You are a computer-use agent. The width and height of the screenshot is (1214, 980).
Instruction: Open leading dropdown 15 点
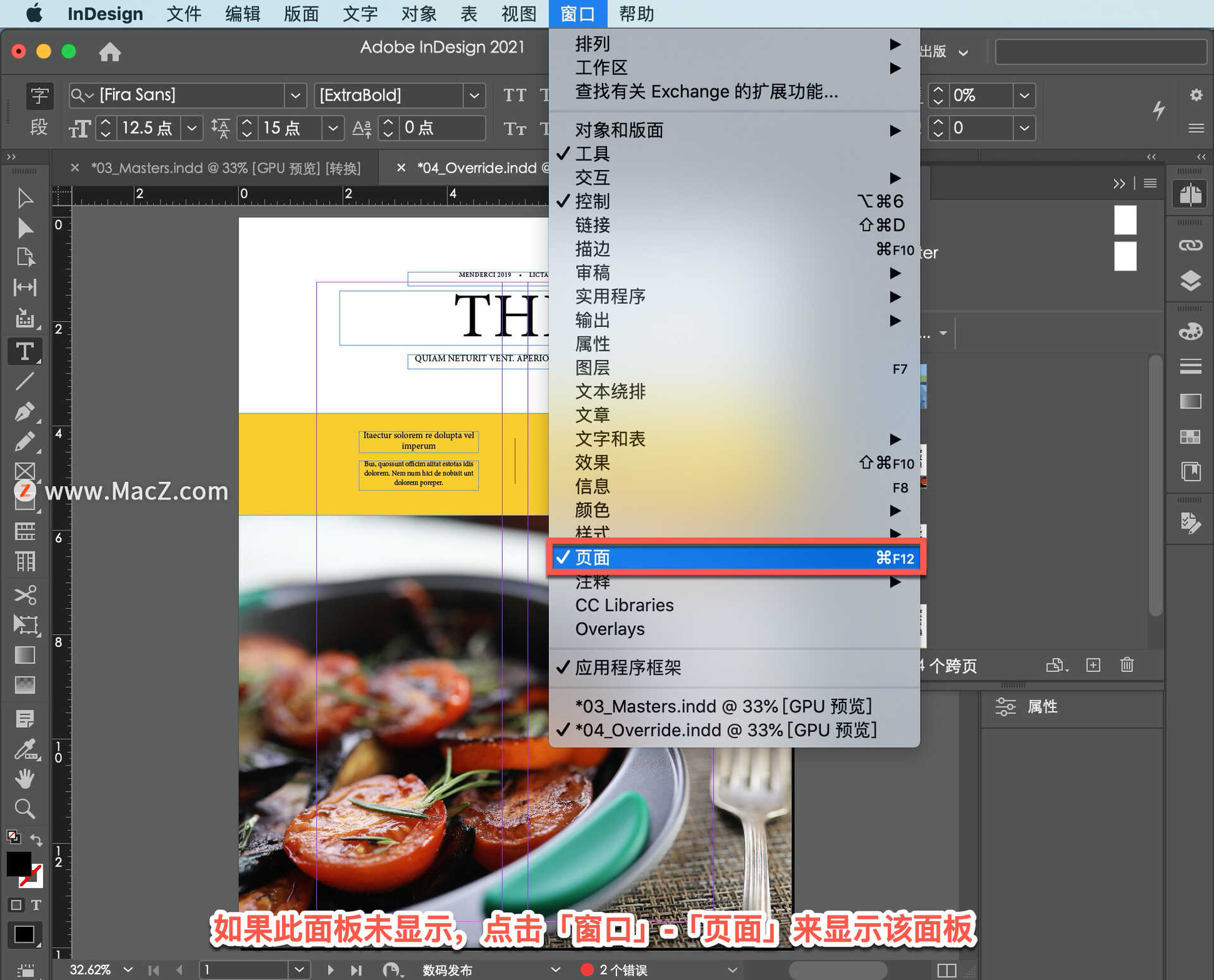pyautogui.click(x=333, y=128)
